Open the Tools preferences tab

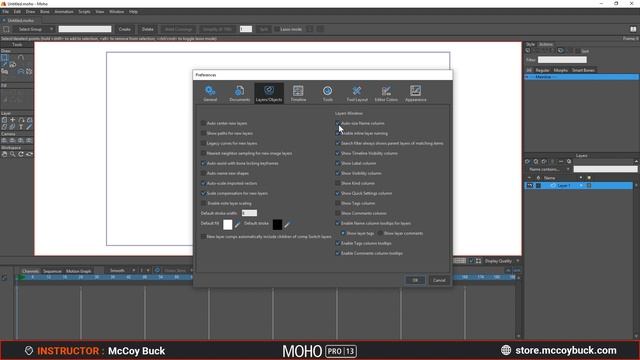[x=327, y=93]
